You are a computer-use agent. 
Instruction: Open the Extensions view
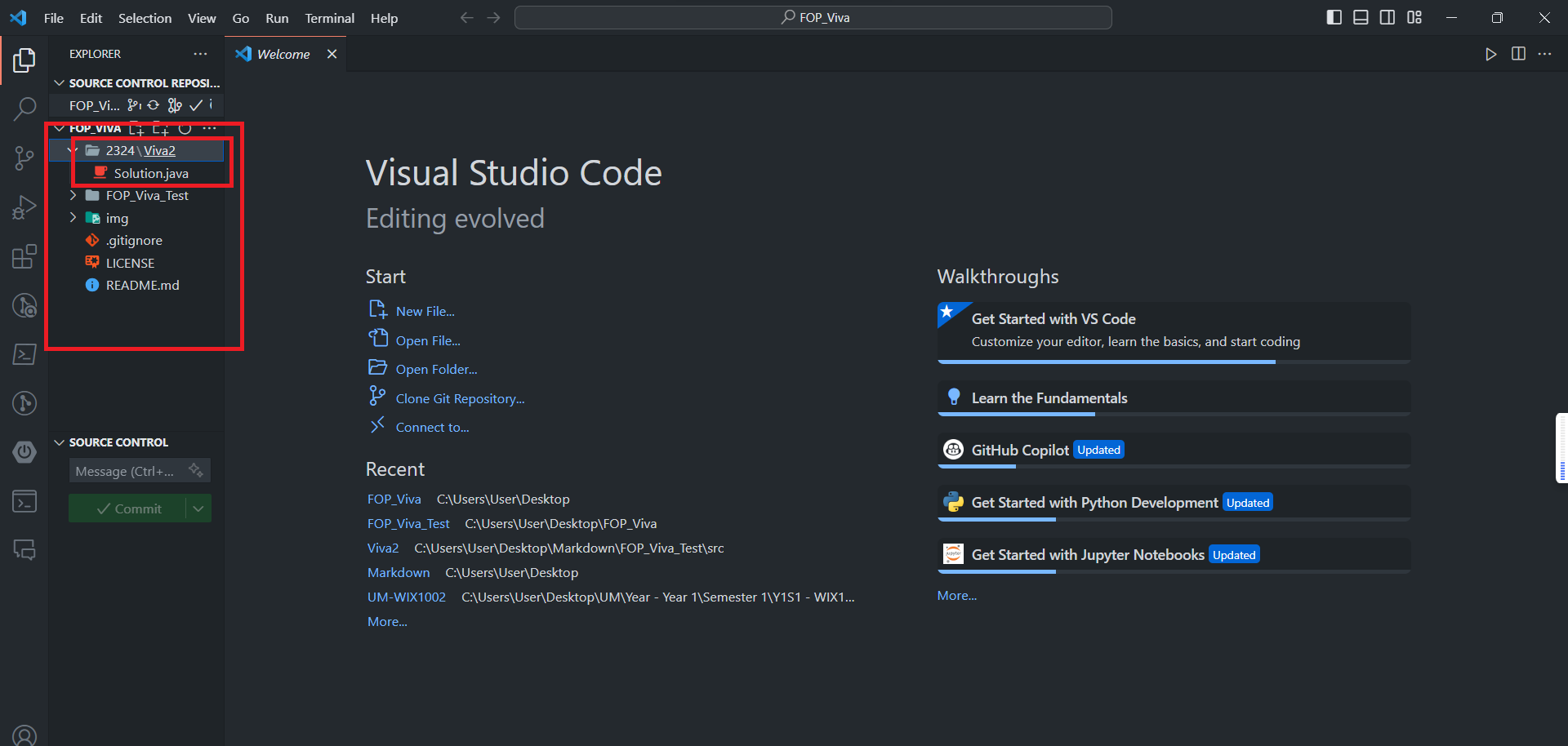point(24,256)
